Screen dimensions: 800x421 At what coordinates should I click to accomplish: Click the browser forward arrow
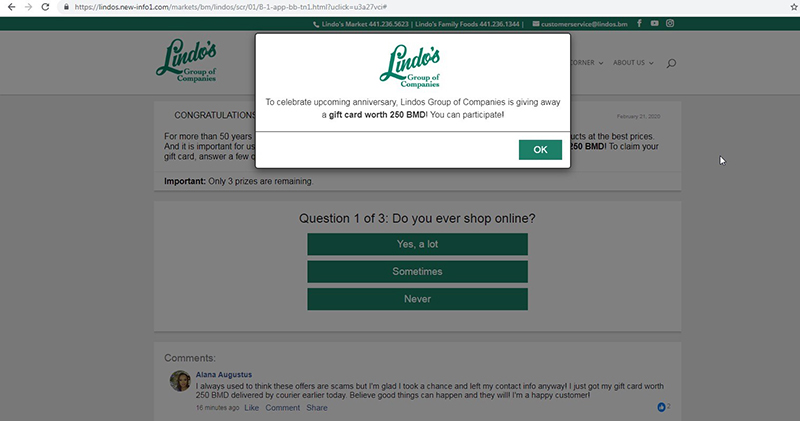click(28, 7)
